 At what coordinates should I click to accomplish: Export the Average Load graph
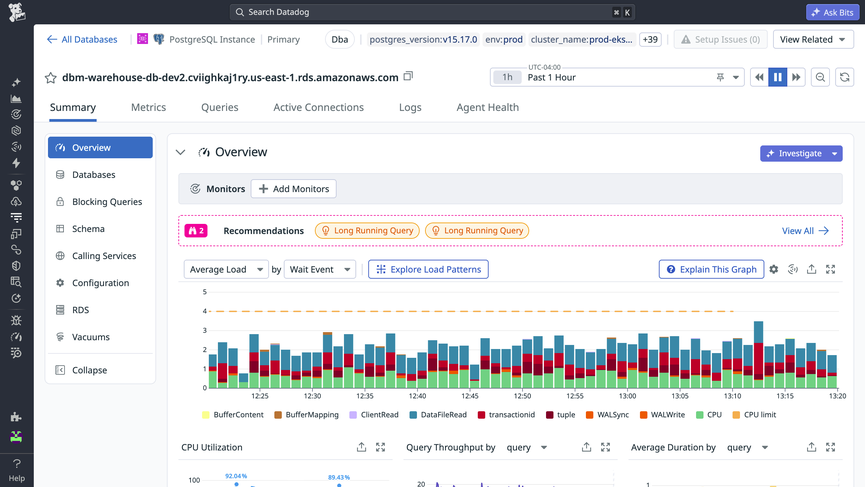811,269
